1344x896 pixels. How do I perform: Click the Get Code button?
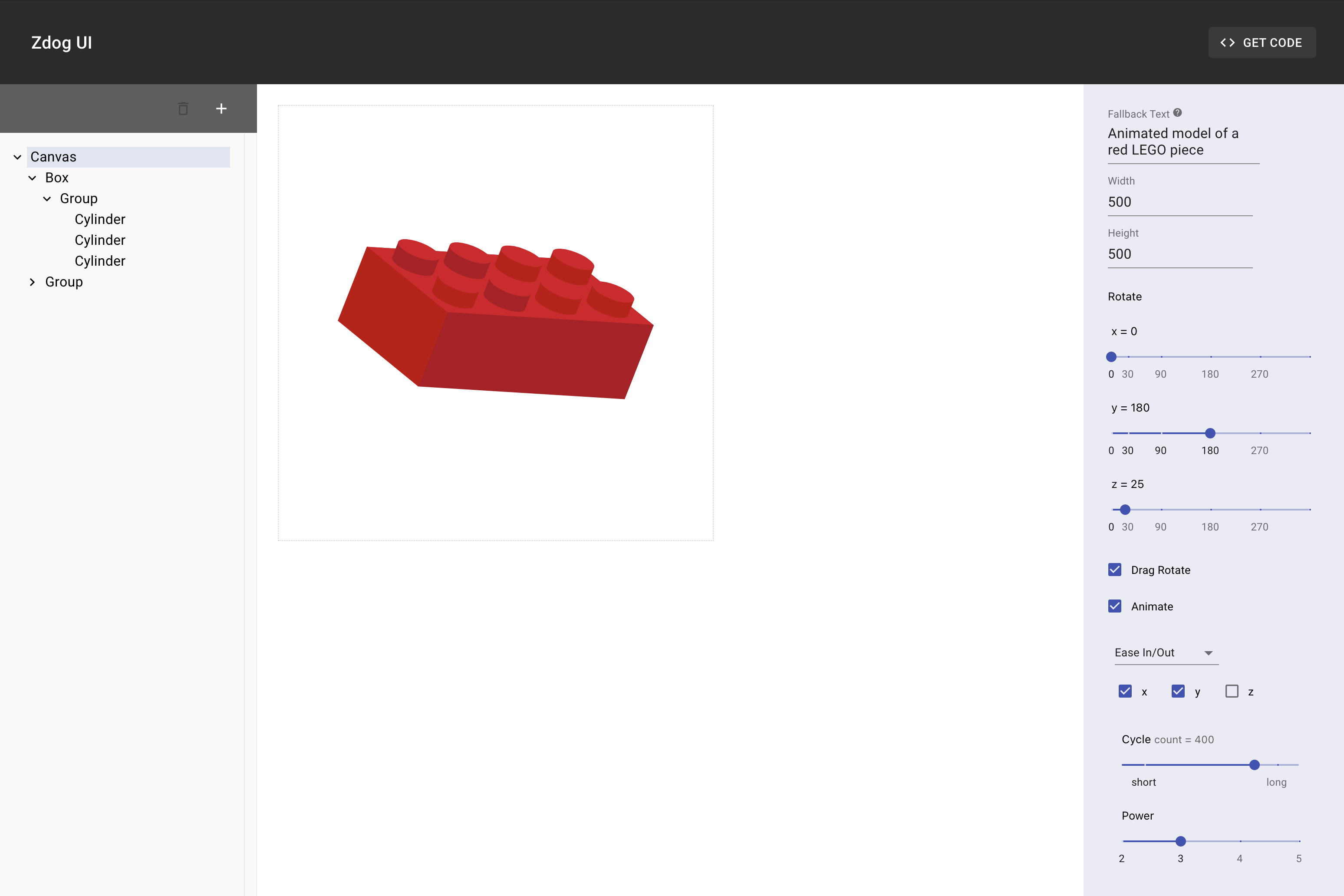1262,42
